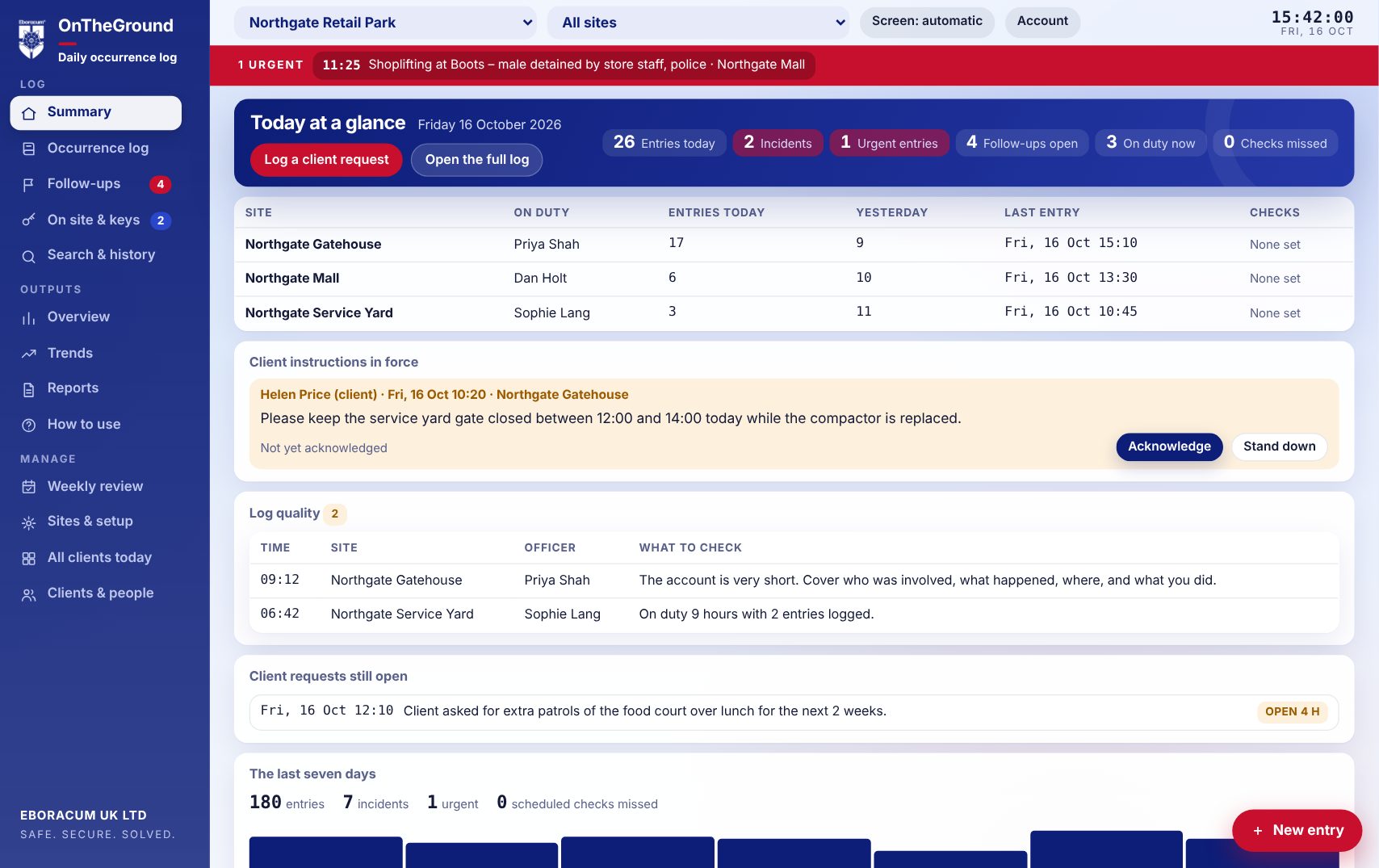The width and height of the screenshot is (1379, 868).
Task: Click the 4 Follow-ups open stat
Action: (1022, 143)
